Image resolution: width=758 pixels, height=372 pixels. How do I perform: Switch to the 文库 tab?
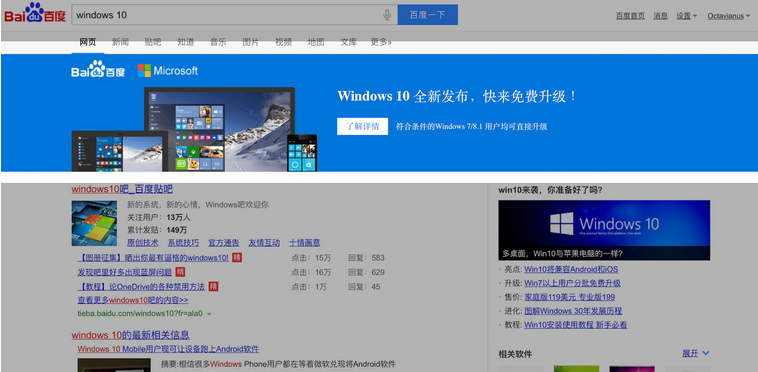pos(349,42)
